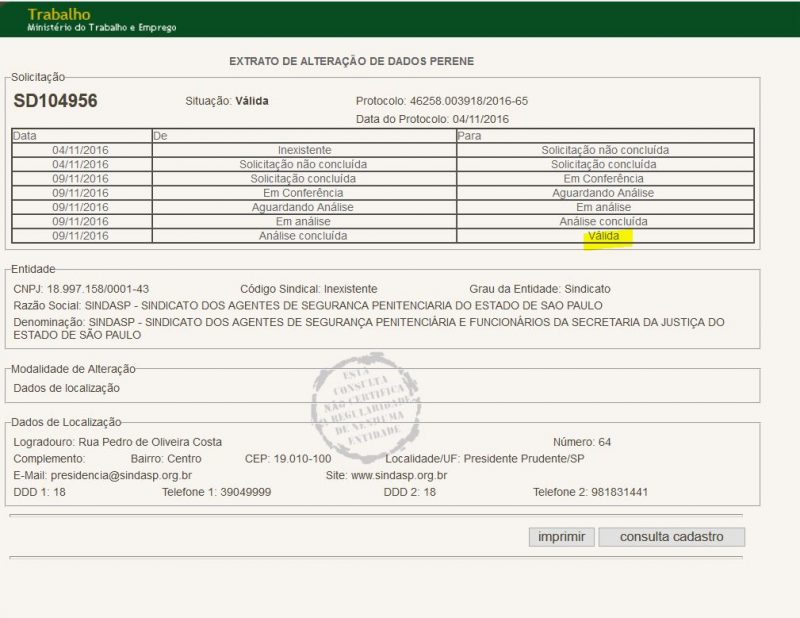Click Data do Protocolo 04/11/2016
This screenshot has width=800, height=618.
click(432, 119)
